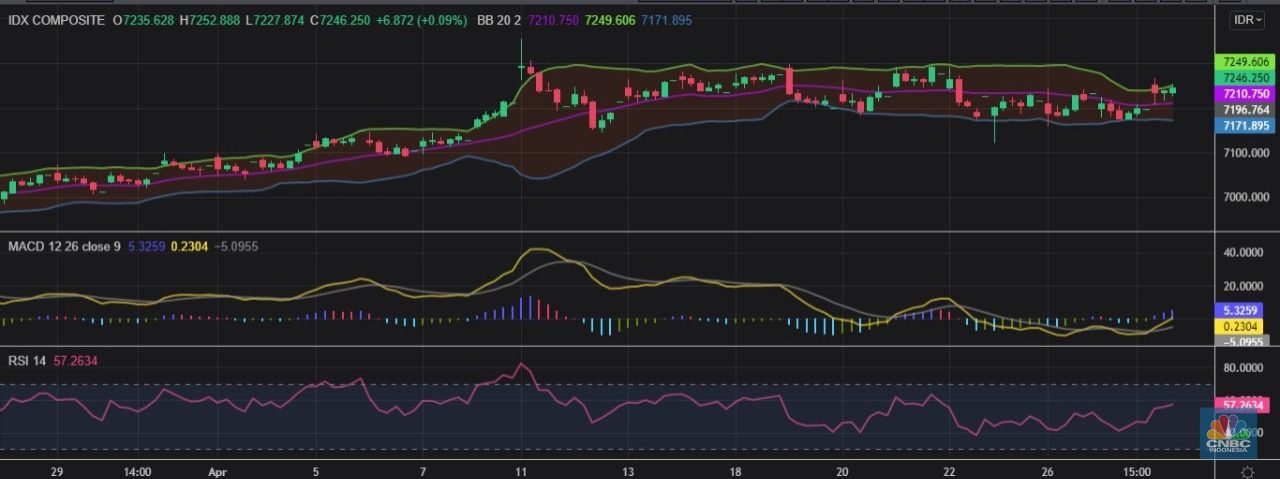The height and width of the screenshot is (479, 1280).
Task: Click the 15:00 time axis label
Action: point(1137,470)
